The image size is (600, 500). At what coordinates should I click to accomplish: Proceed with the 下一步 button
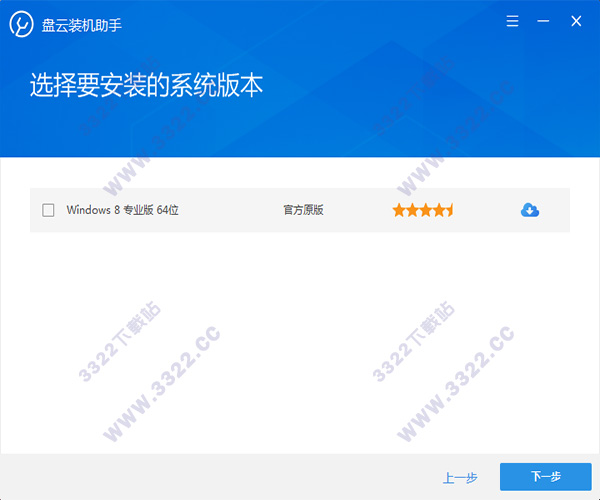(546, 477)
